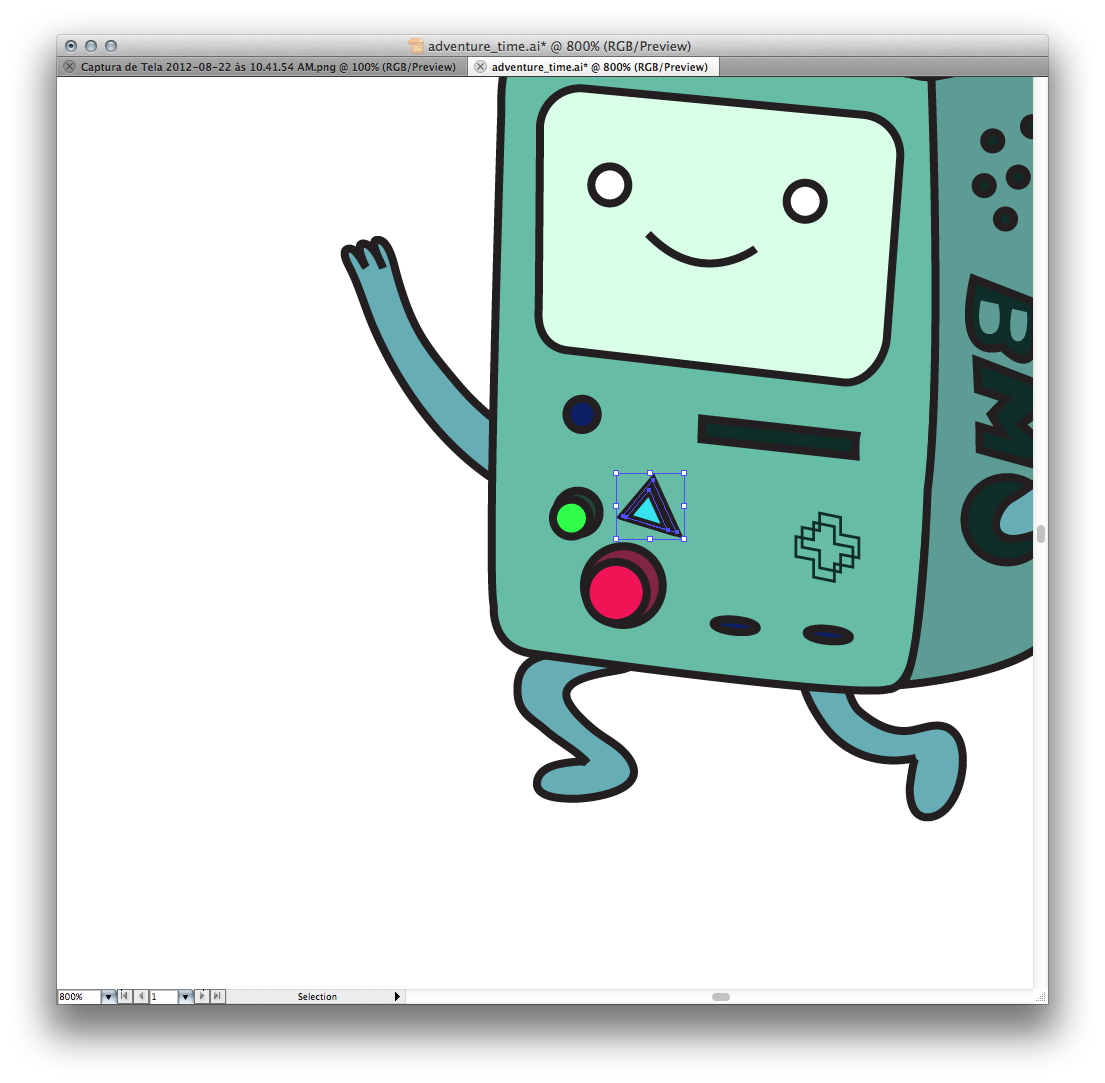
Task: Expand status bar options arrow beside Selection
Action: coord(397,996)
